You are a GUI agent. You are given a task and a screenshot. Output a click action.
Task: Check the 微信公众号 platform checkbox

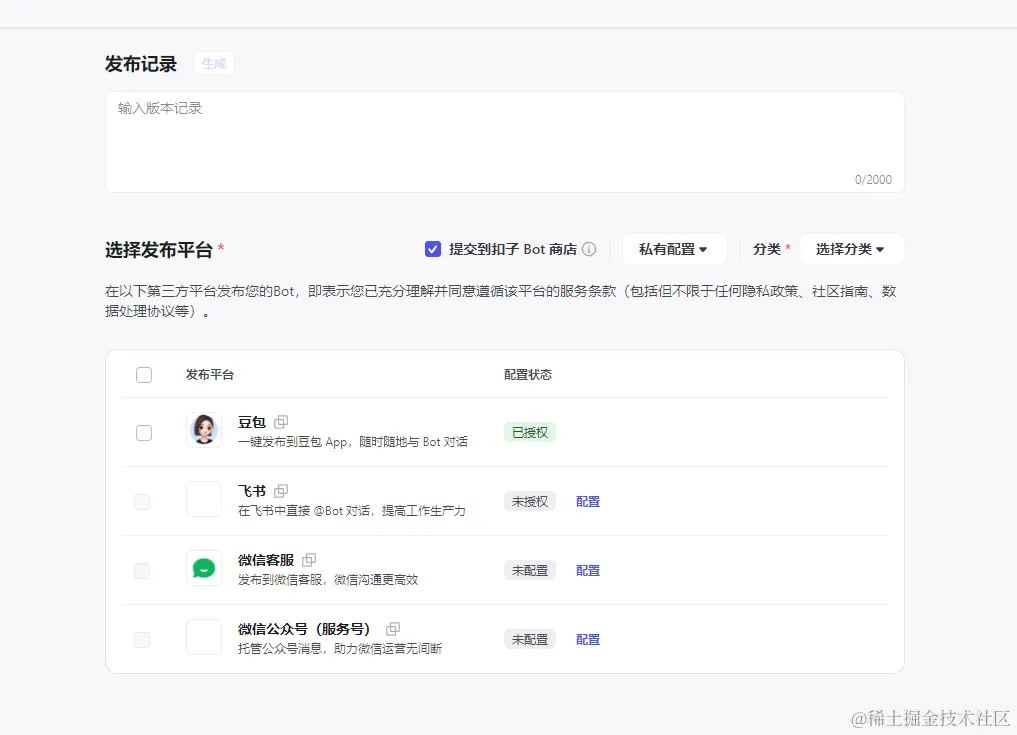142,640
